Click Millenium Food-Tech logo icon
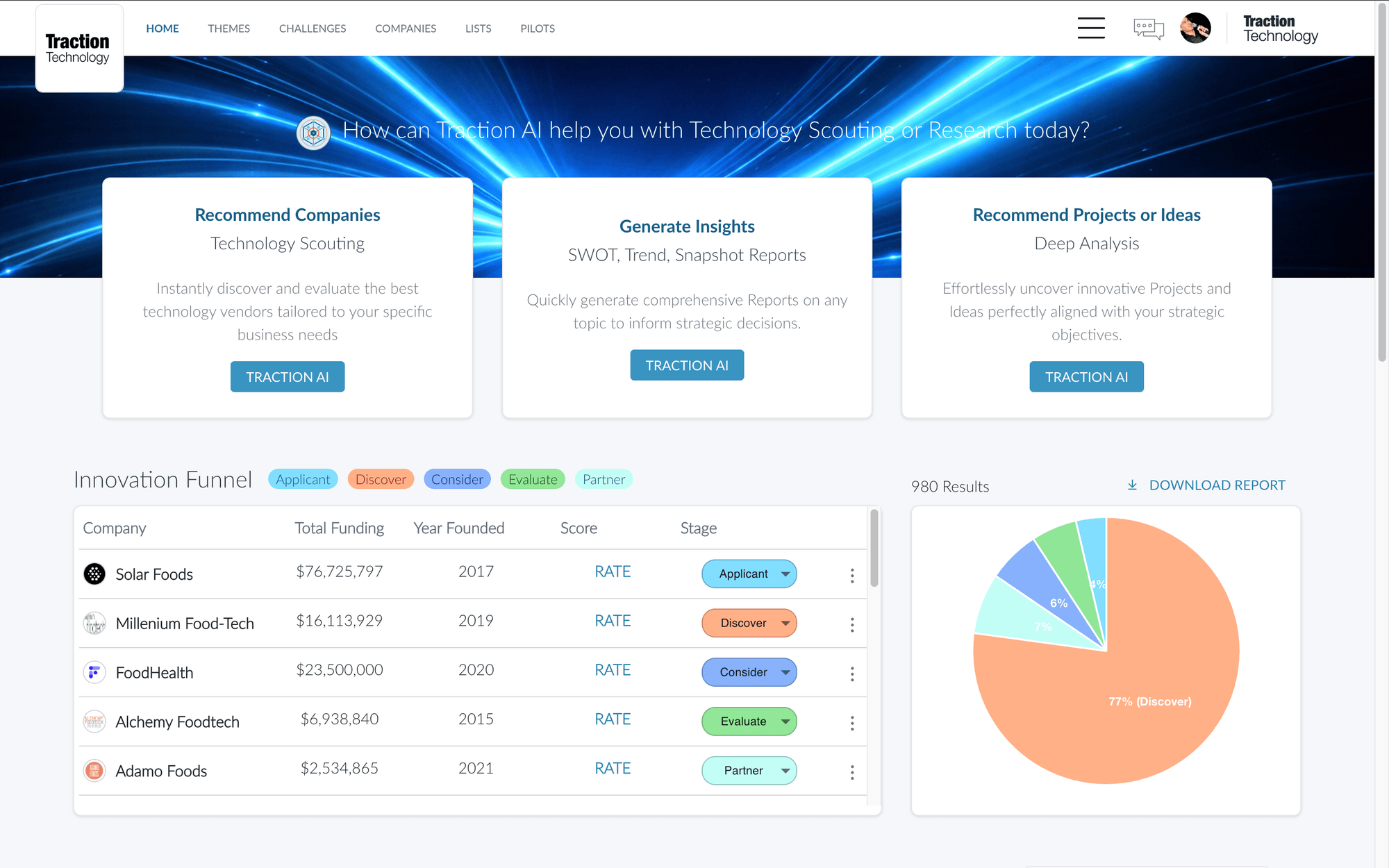The width and height of the screenshot is (1389, 868). point(94,623)
